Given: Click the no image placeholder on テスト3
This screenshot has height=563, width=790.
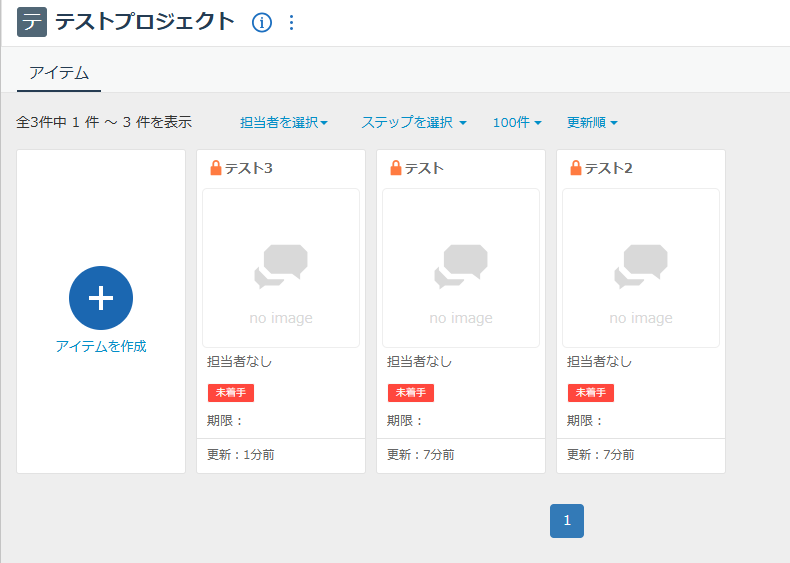Looking at the screenshot, I should click(281, 268).
